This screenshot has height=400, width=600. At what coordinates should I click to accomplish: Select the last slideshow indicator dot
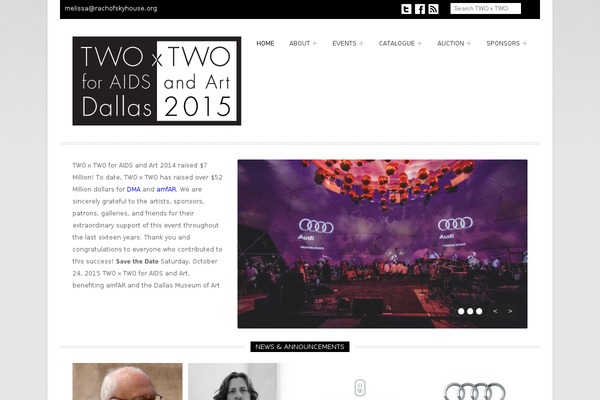[479, 311]
